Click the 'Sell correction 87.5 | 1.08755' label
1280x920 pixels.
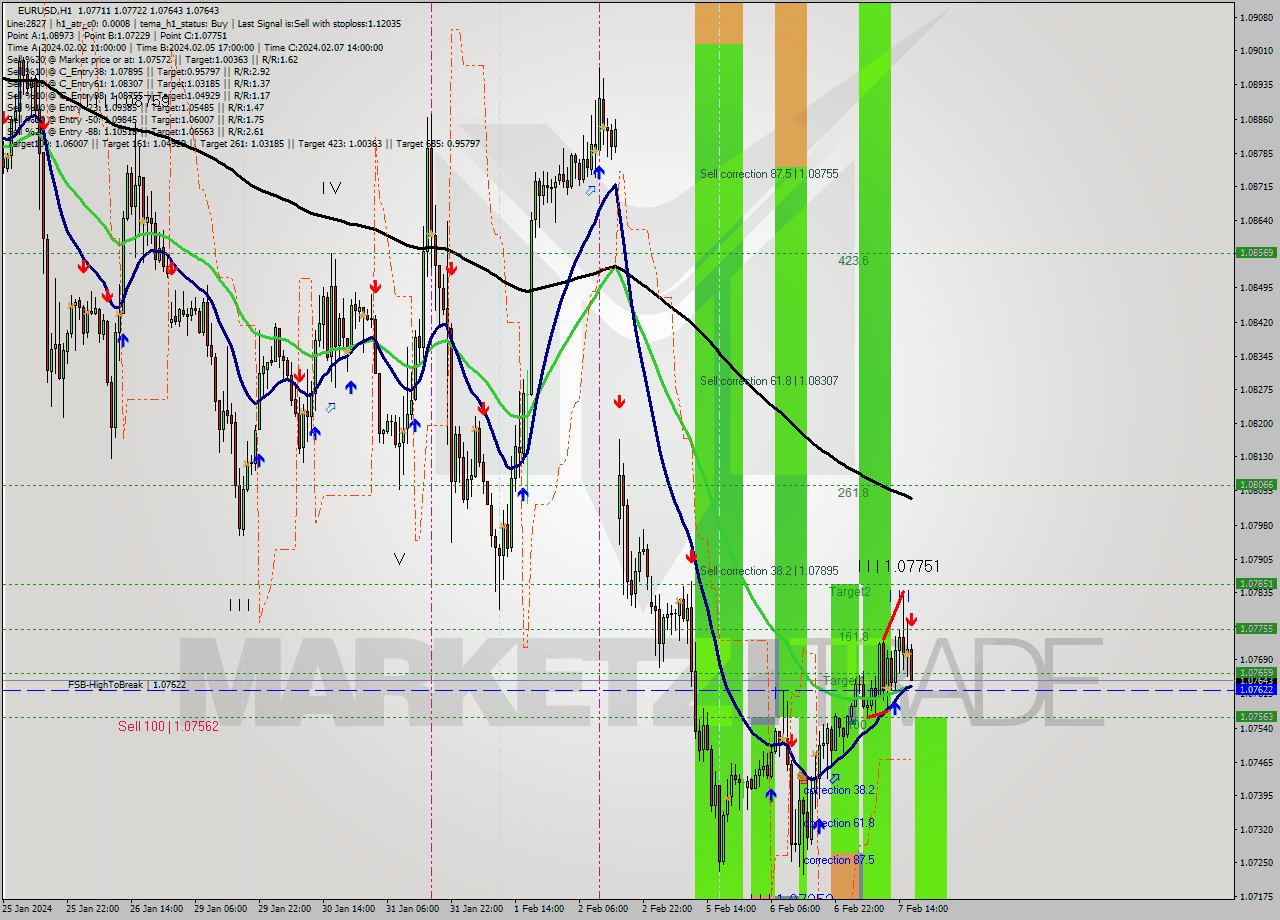769,174
